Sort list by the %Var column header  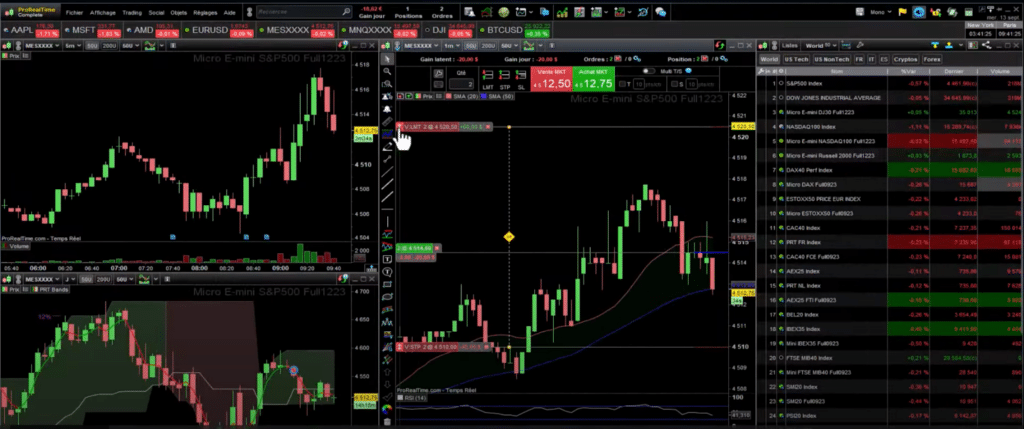point(908,72)
